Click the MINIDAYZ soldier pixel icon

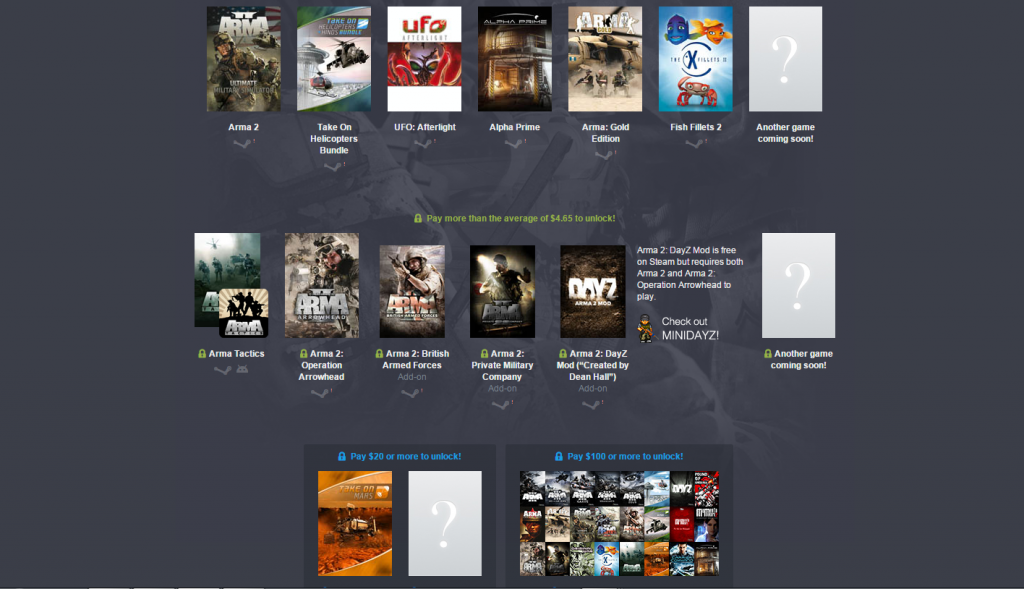pyautogui.click(x=647, y=328)
